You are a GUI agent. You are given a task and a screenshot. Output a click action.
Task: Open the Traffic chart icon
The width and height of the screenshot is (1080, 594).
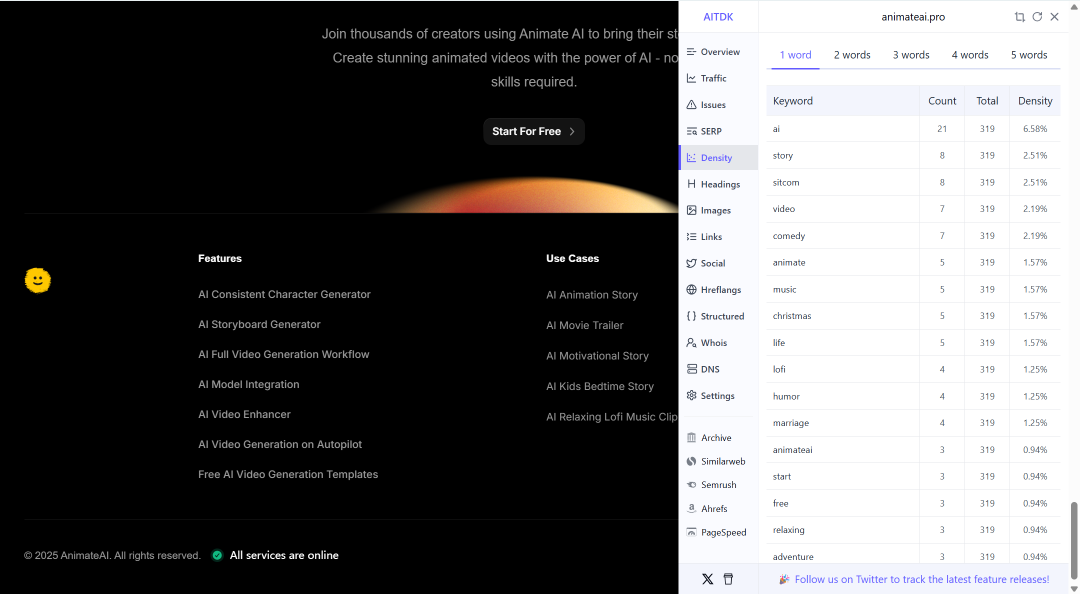pos(691,79)
